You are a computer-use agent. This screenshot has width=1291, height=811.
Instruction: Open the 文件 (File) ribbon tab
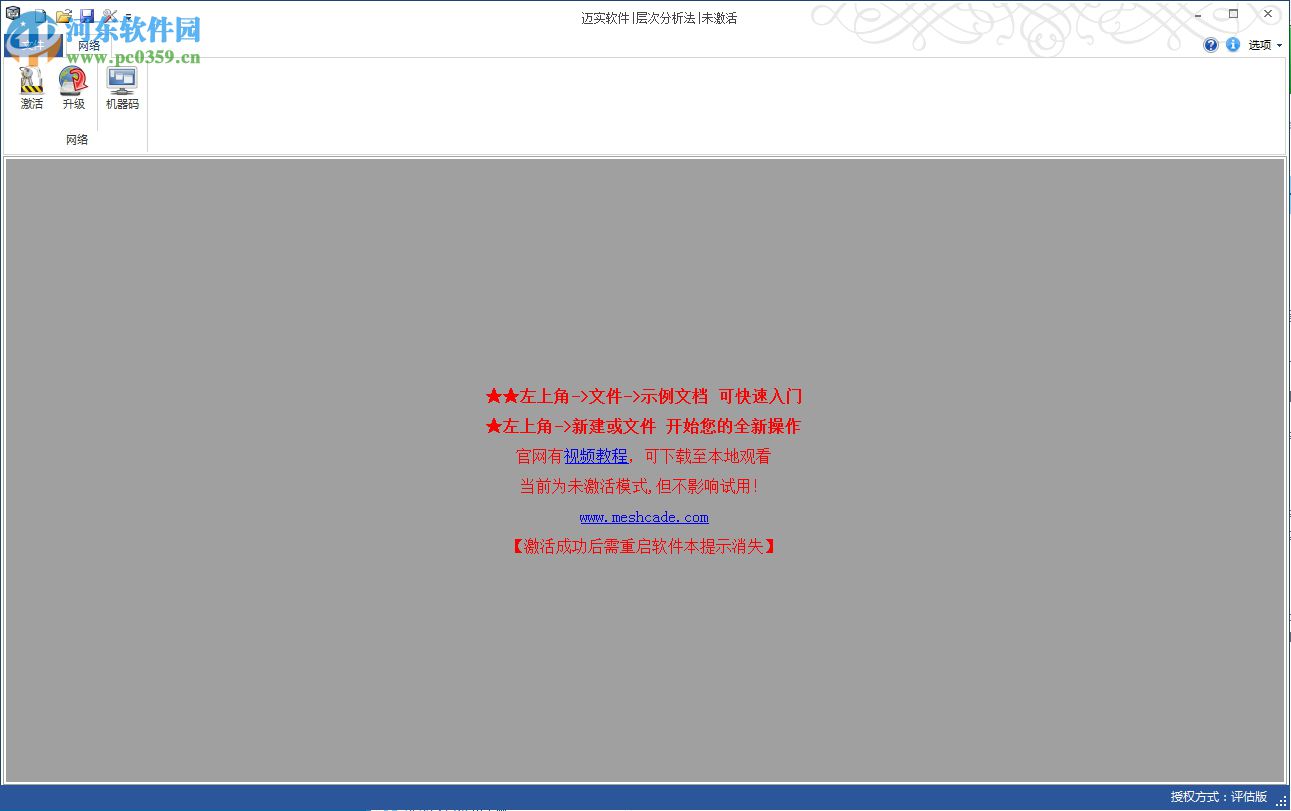click(33, 45)
